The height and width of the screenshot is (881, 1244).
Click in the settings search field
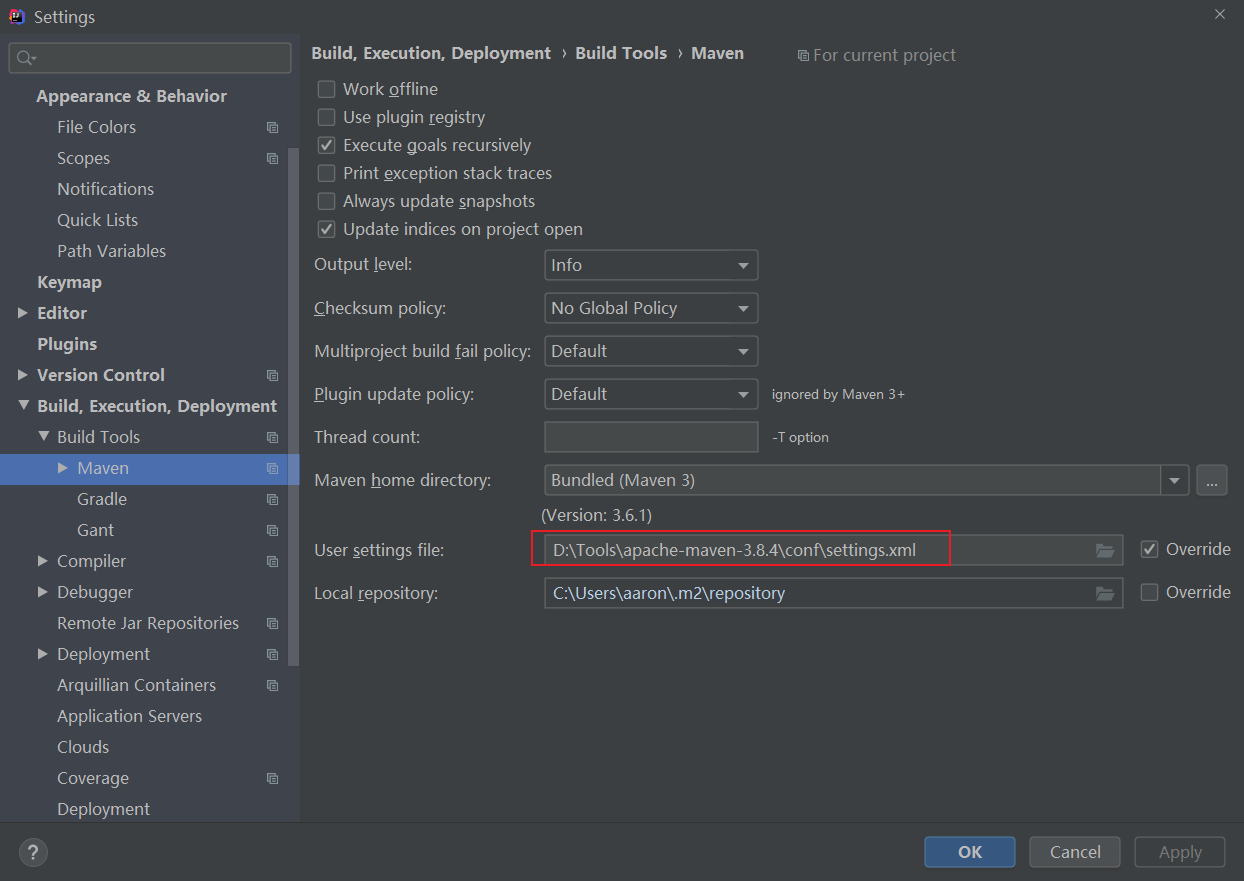coord(150,58)
